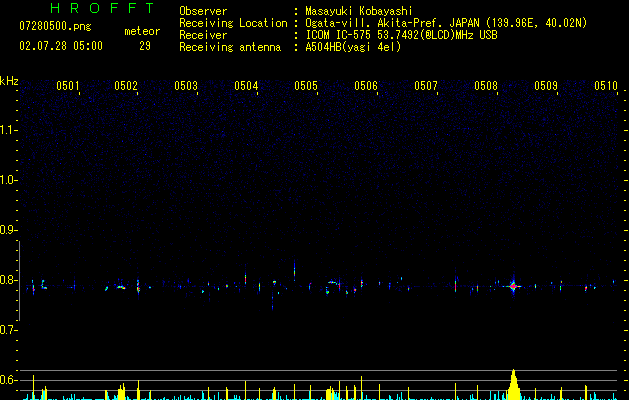Click the 0505 time marker
This screenshot has height=400, width=629.
[306, 86]
